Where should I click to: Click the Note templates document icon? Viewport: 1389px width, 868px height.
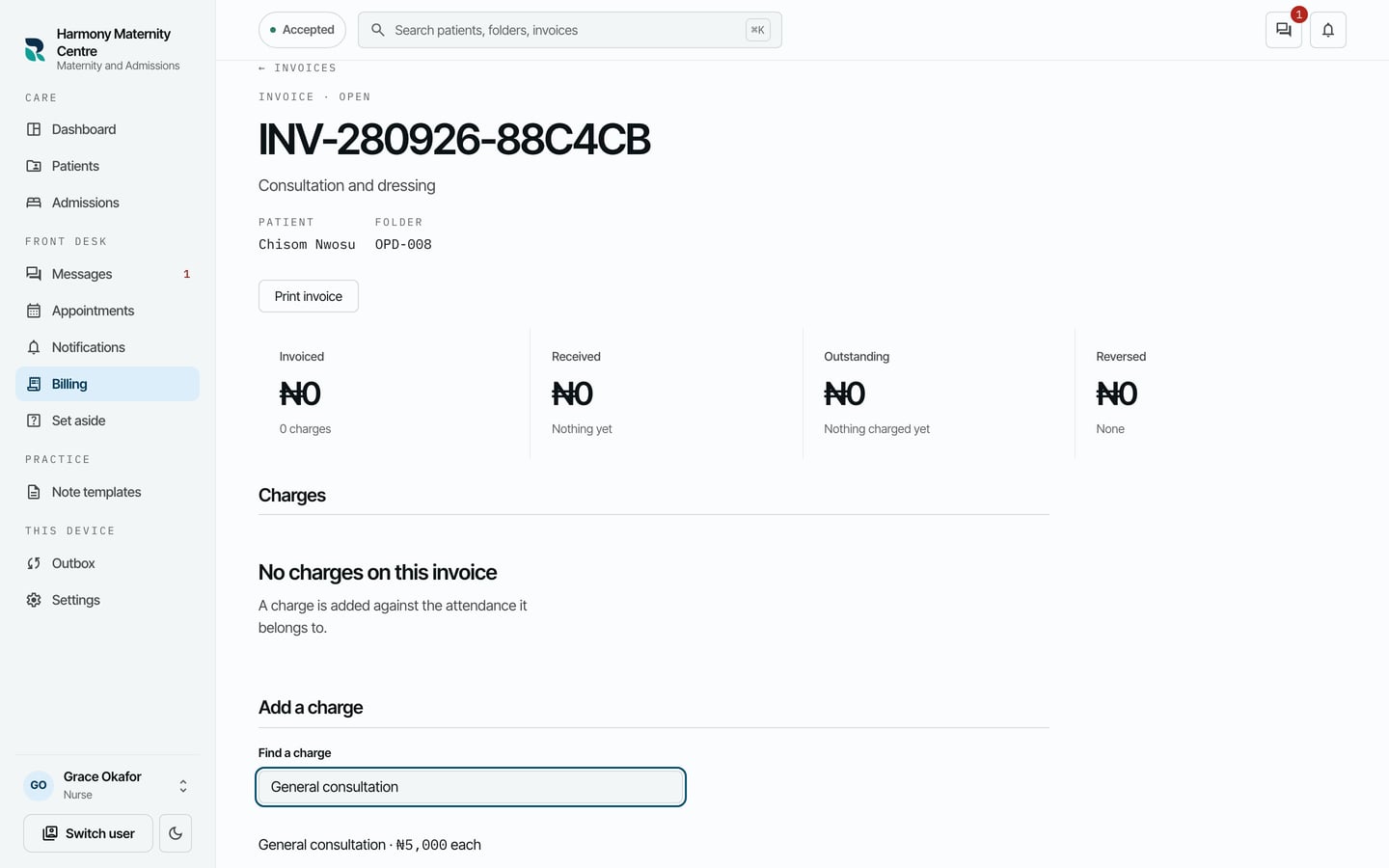coord(34,492)
